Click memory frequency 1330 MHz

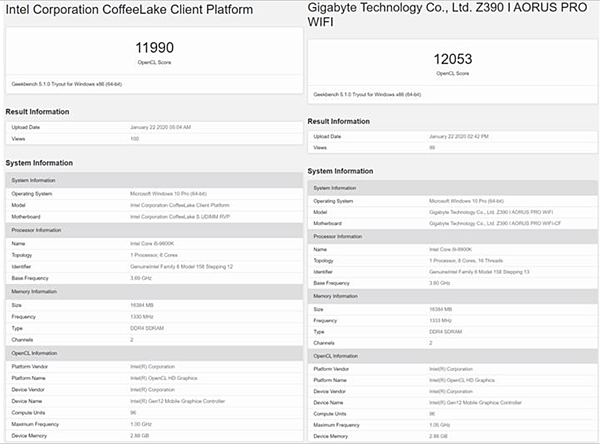142,317
